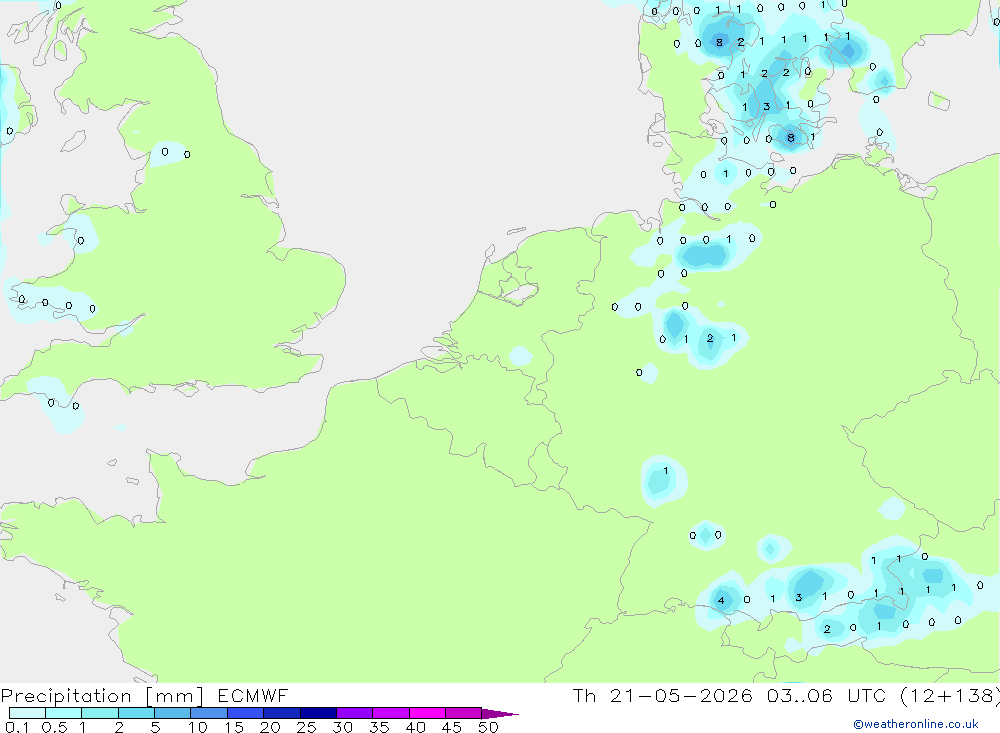This screenshot has width=1000, height=733.
Task: Pick the 2–5 mm legend color box
Action: coord(136,713)
